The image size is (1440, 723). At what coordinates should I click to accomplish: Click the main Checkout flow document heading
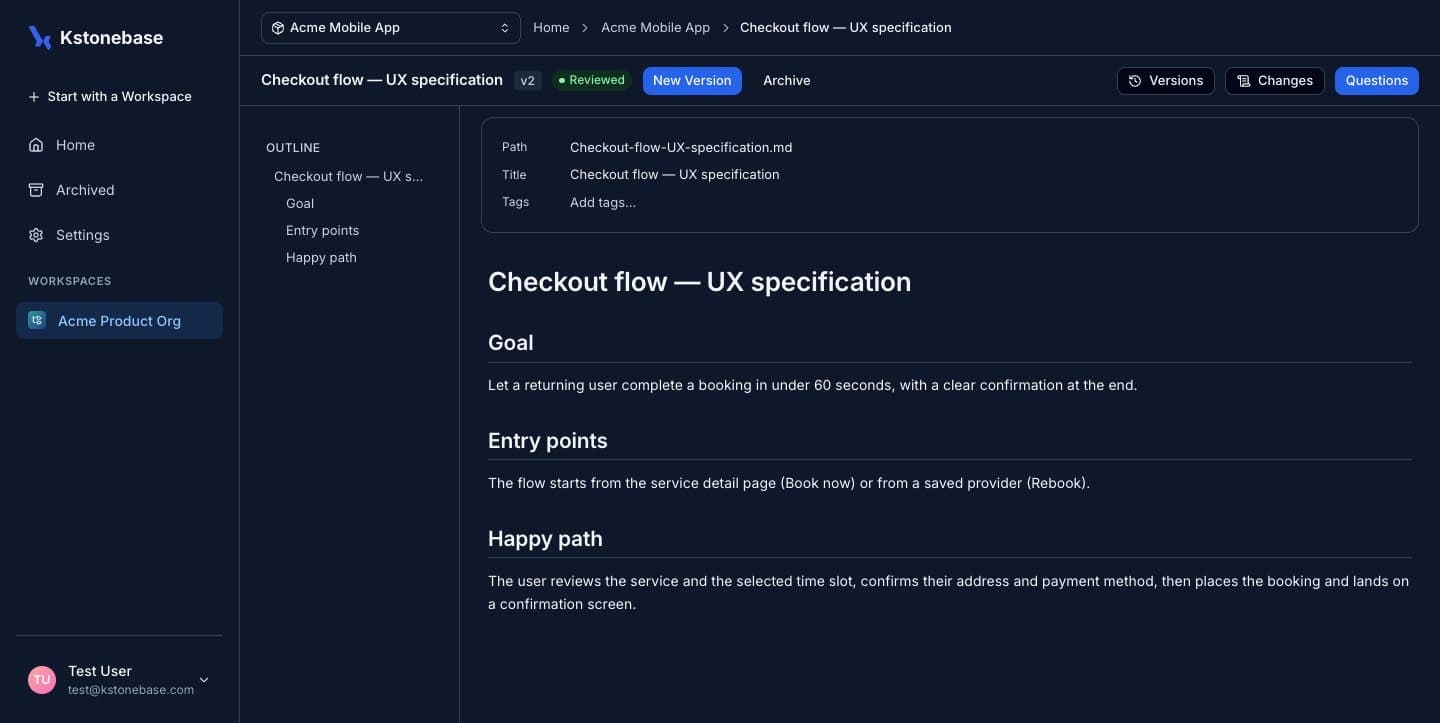click(699, 282)
